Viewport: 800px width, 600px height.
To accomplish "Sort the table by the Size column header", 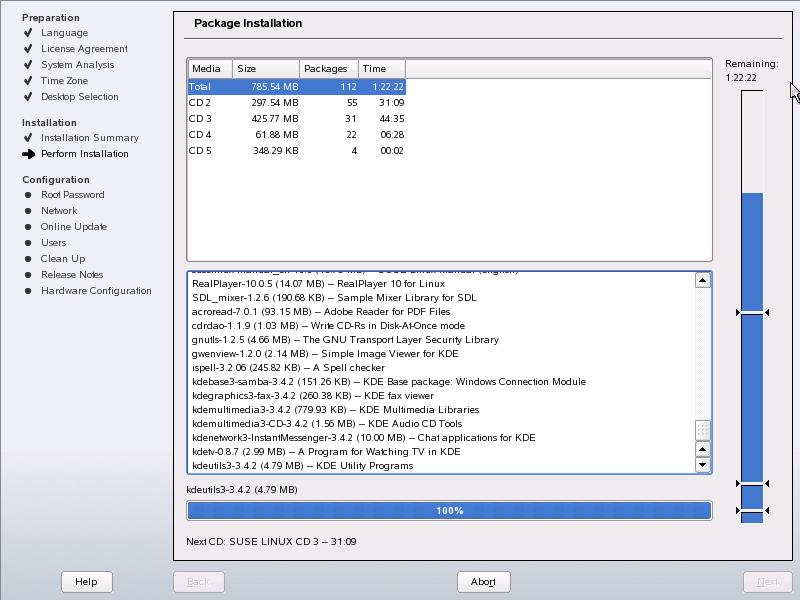I will (266, 69).
